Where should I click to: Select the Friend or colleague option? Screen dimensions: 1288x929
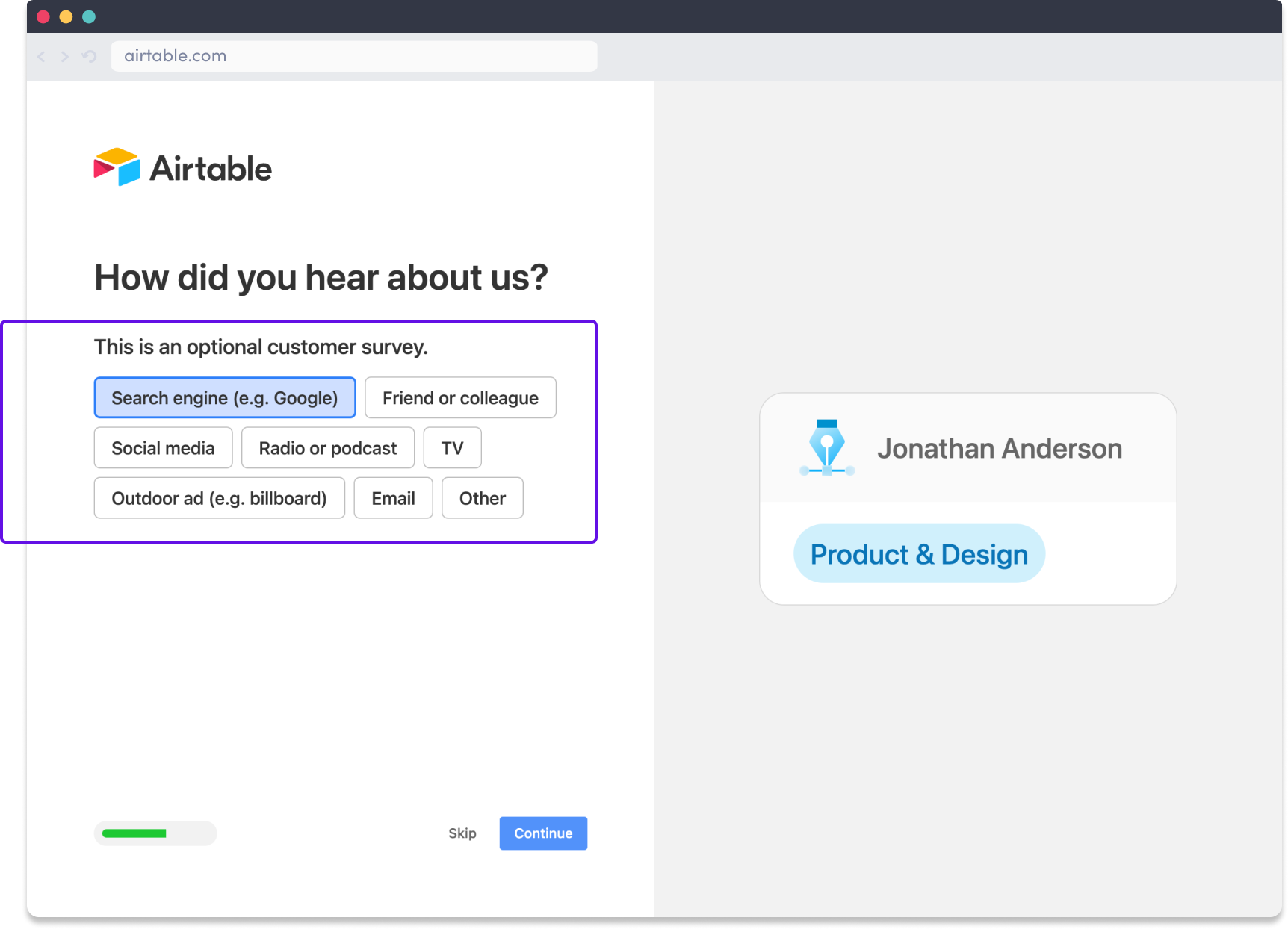click(460, 397)
